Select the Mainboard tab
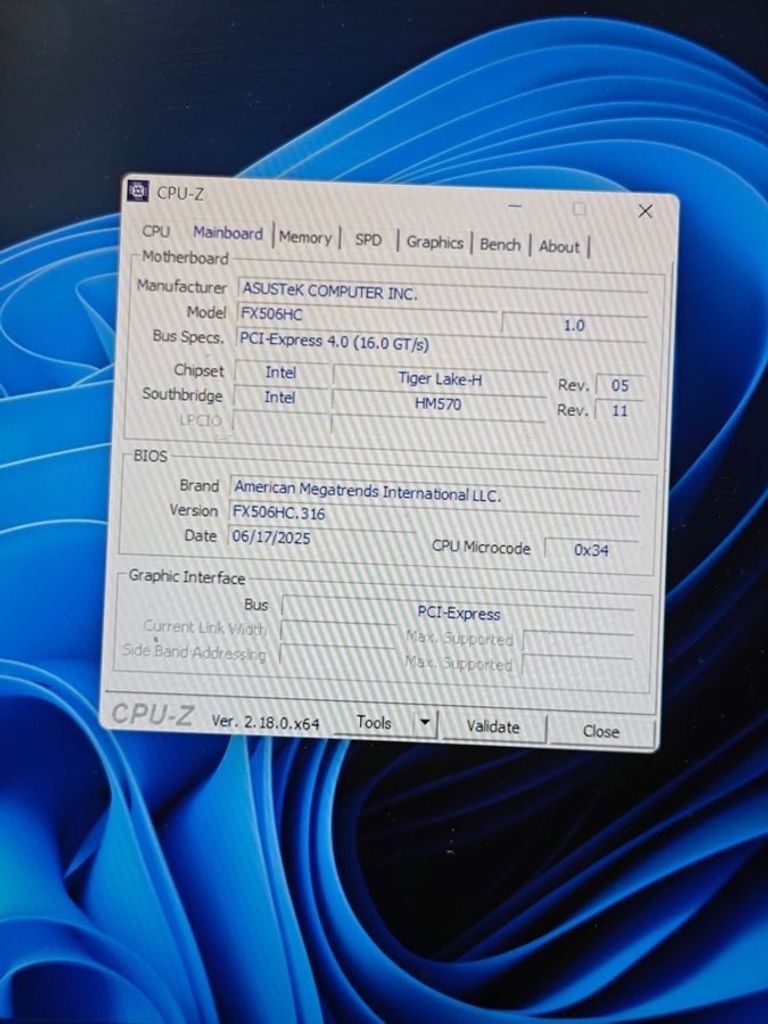 click(x=228, y=233)
